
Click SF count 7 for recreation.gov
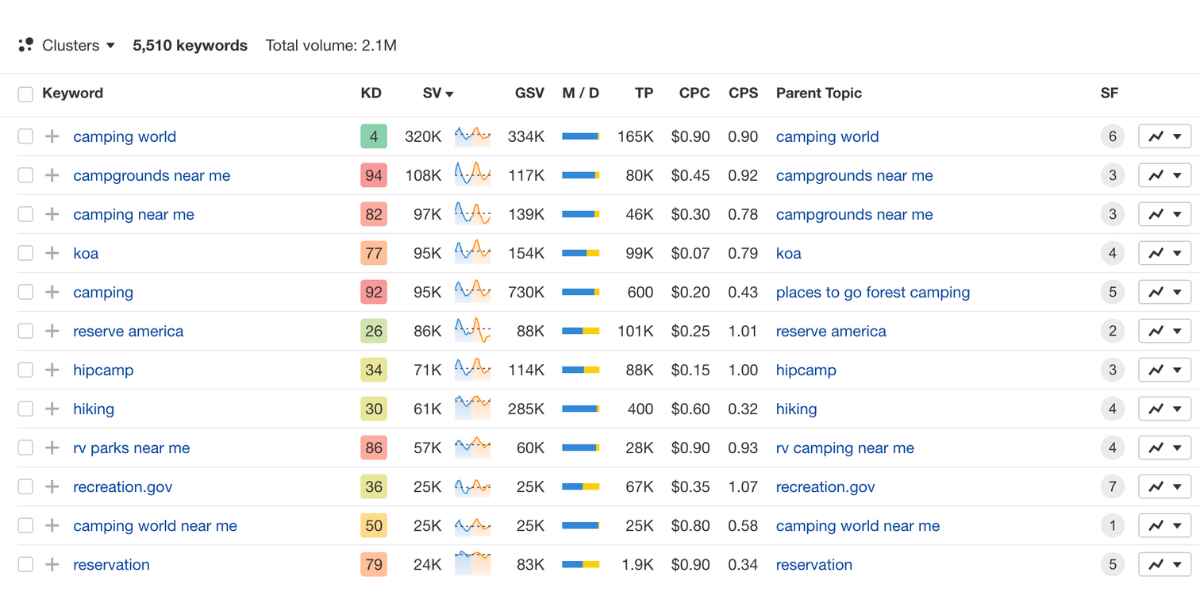pyautogui.click(x=1112, y=488)
